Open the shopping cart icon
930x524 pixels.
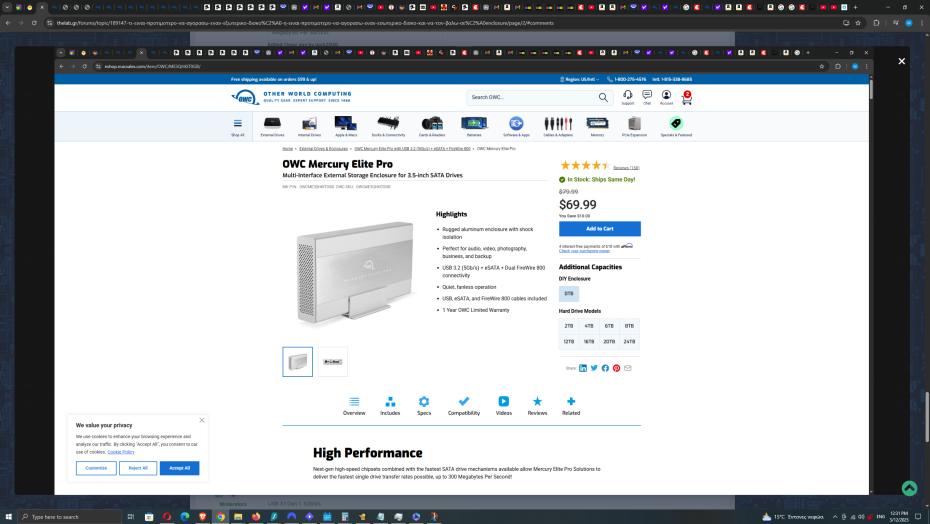point(686,98)
